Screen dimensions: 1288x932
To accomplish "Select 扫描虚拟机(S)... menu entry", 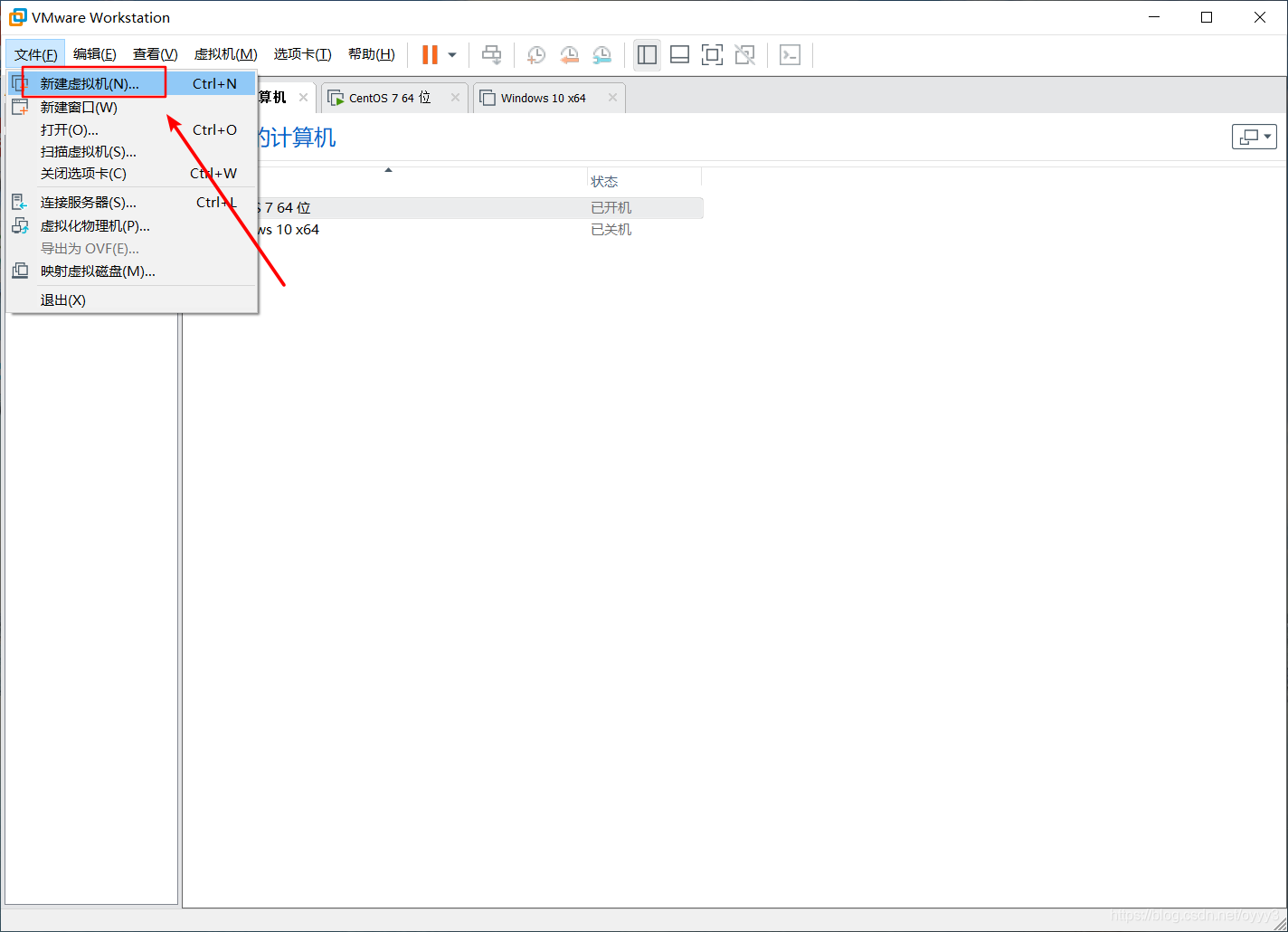I will pos(131,151).
